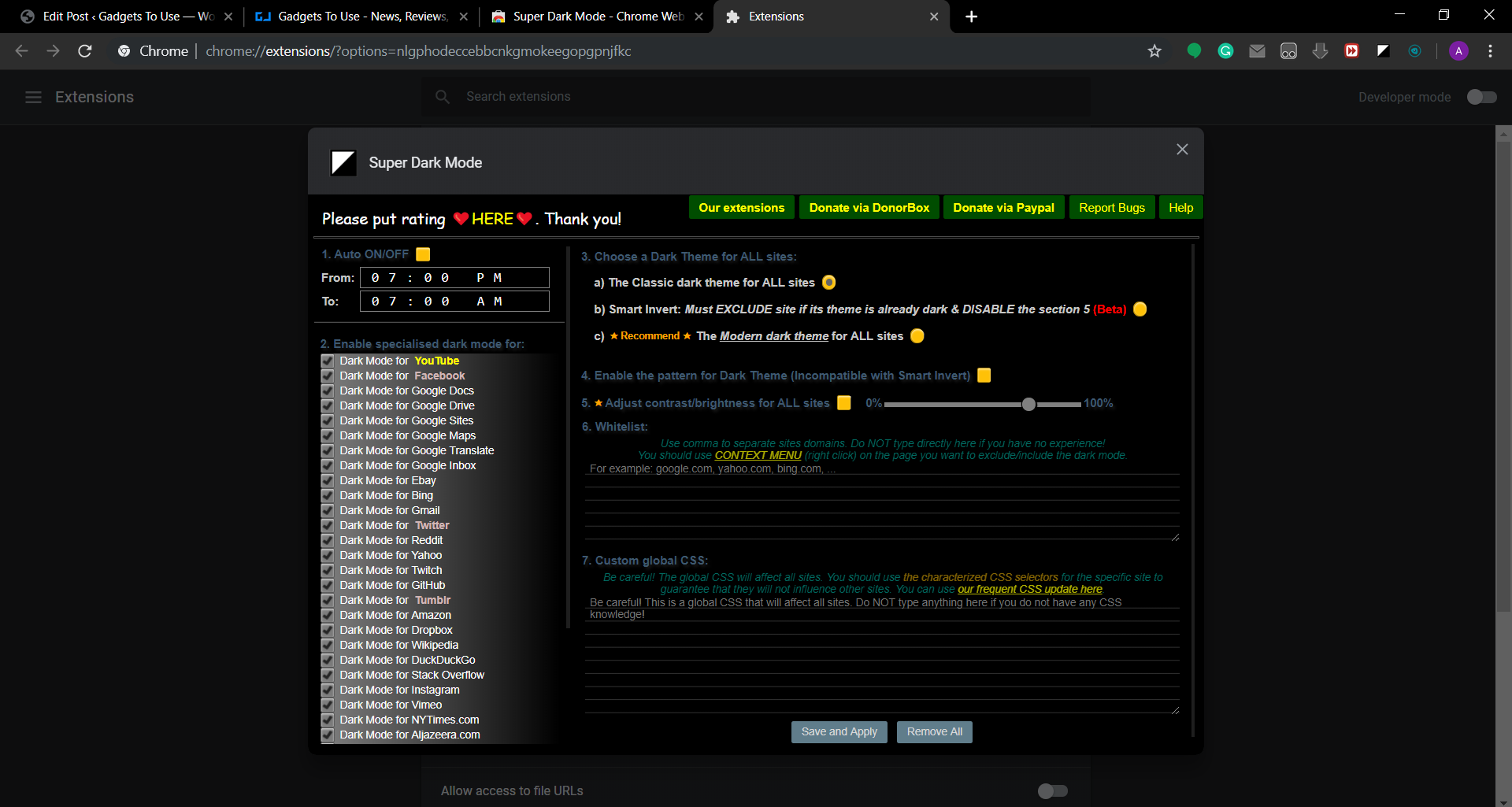Click Remove All button
The height and width of the screenshot is (807, 1512).
[935, 732]
